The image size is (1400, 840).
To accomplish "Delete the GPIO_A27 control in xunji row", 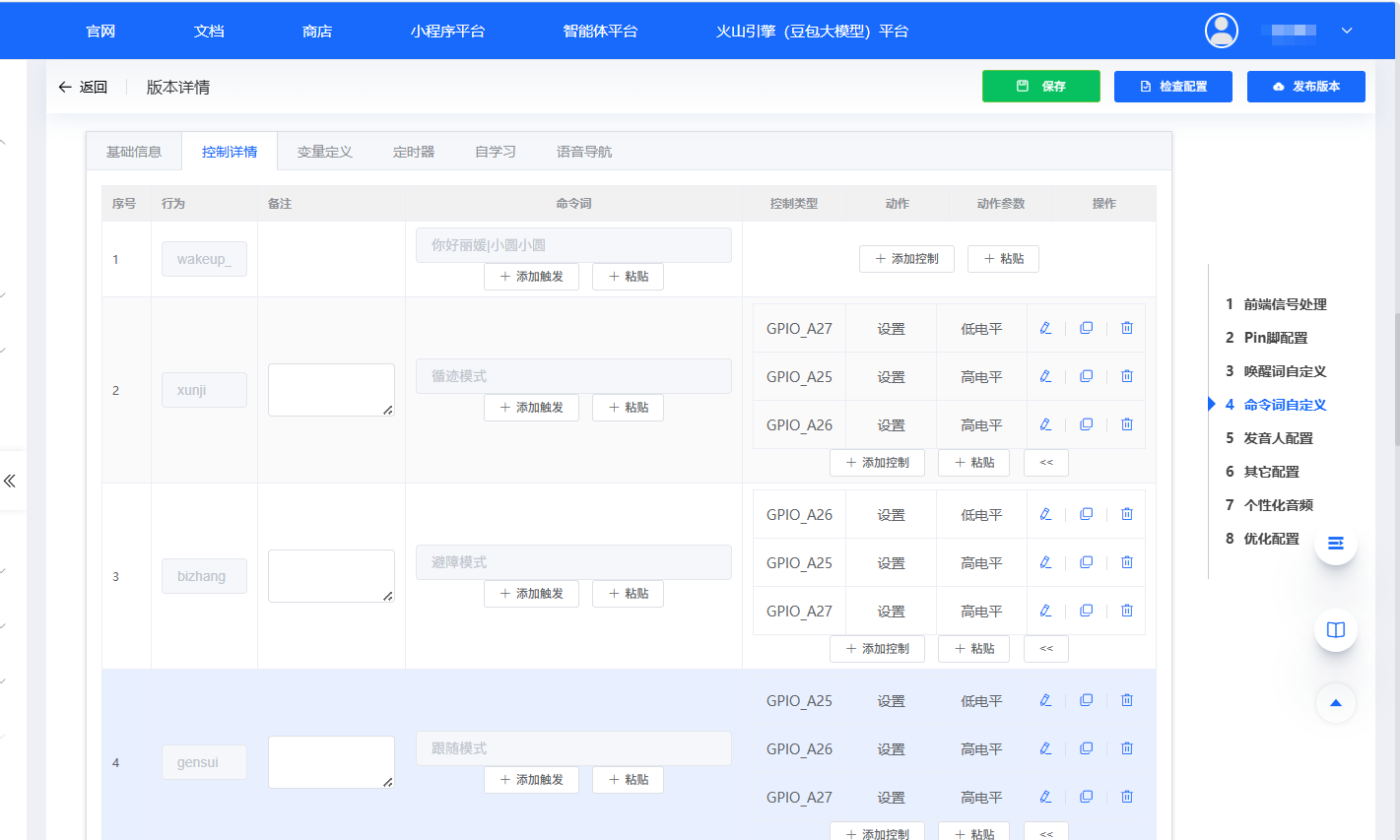I will (x=1127, y=328).
